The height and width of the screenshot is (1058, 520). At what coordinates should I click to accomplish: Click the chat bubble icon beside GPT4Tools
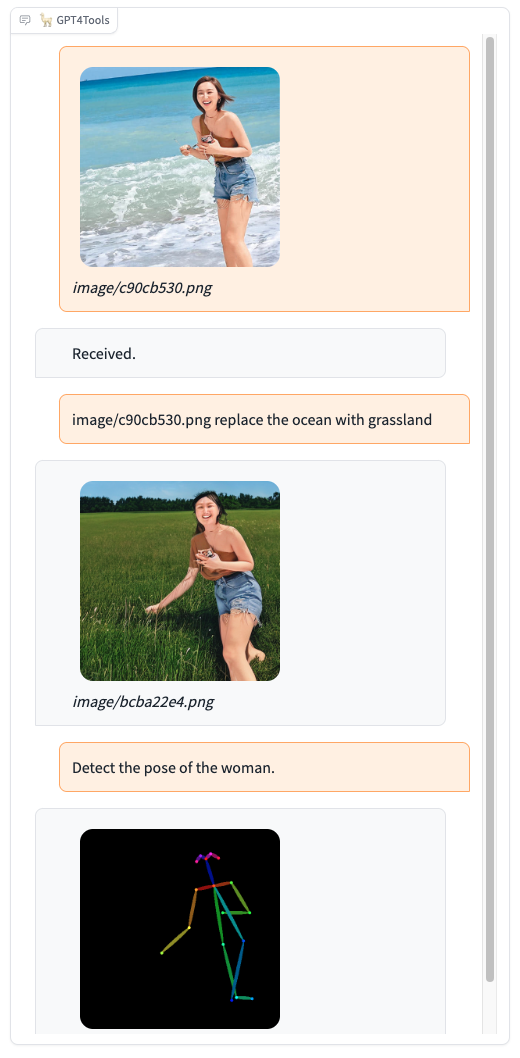pos(25,20)
